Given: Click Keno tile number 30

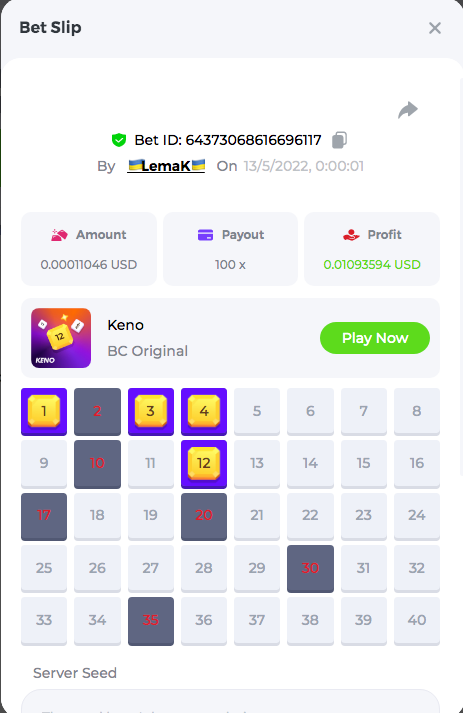Looking at the screenshot, I should click(310, 568).
